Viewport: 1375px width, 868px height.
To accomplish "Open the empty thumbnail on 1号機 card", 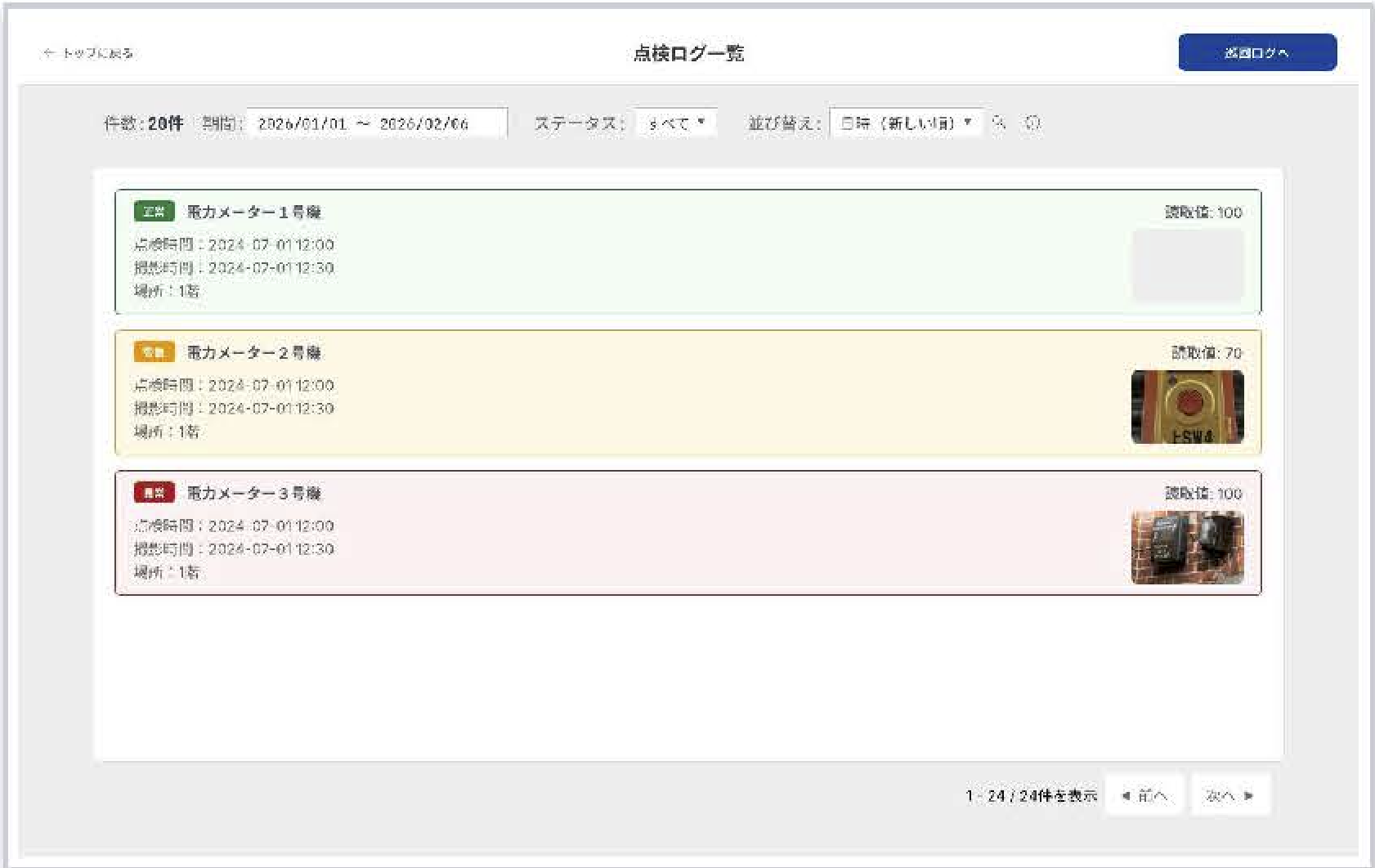I will pos(1188,266).
